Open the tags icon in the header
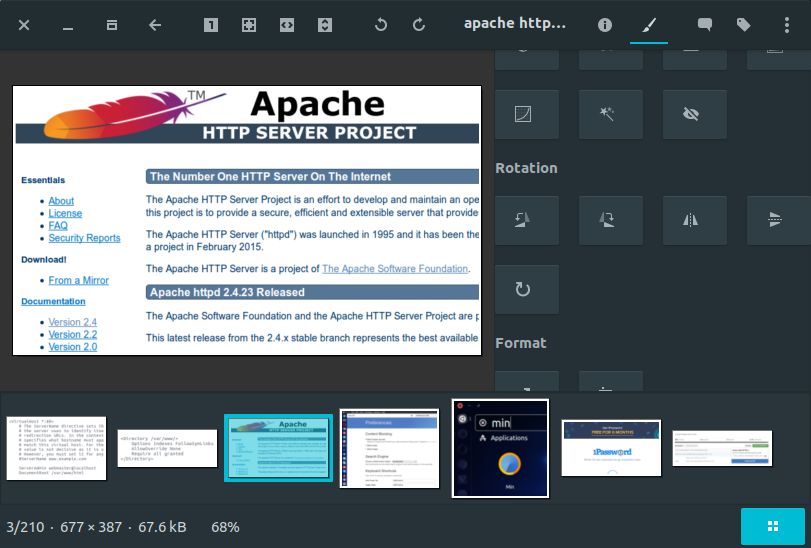Viewport: 811px width, 548px height. tap(743, 25)
